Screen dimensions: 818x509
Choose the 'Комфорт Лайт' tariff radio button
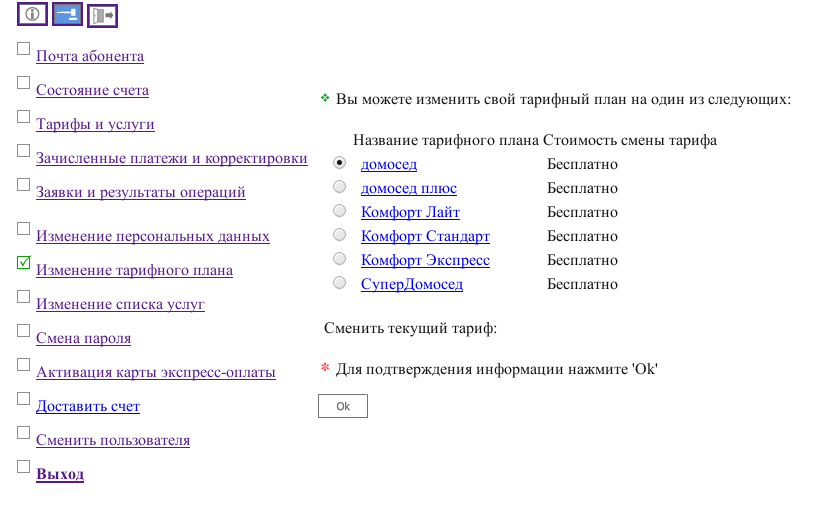340,211
